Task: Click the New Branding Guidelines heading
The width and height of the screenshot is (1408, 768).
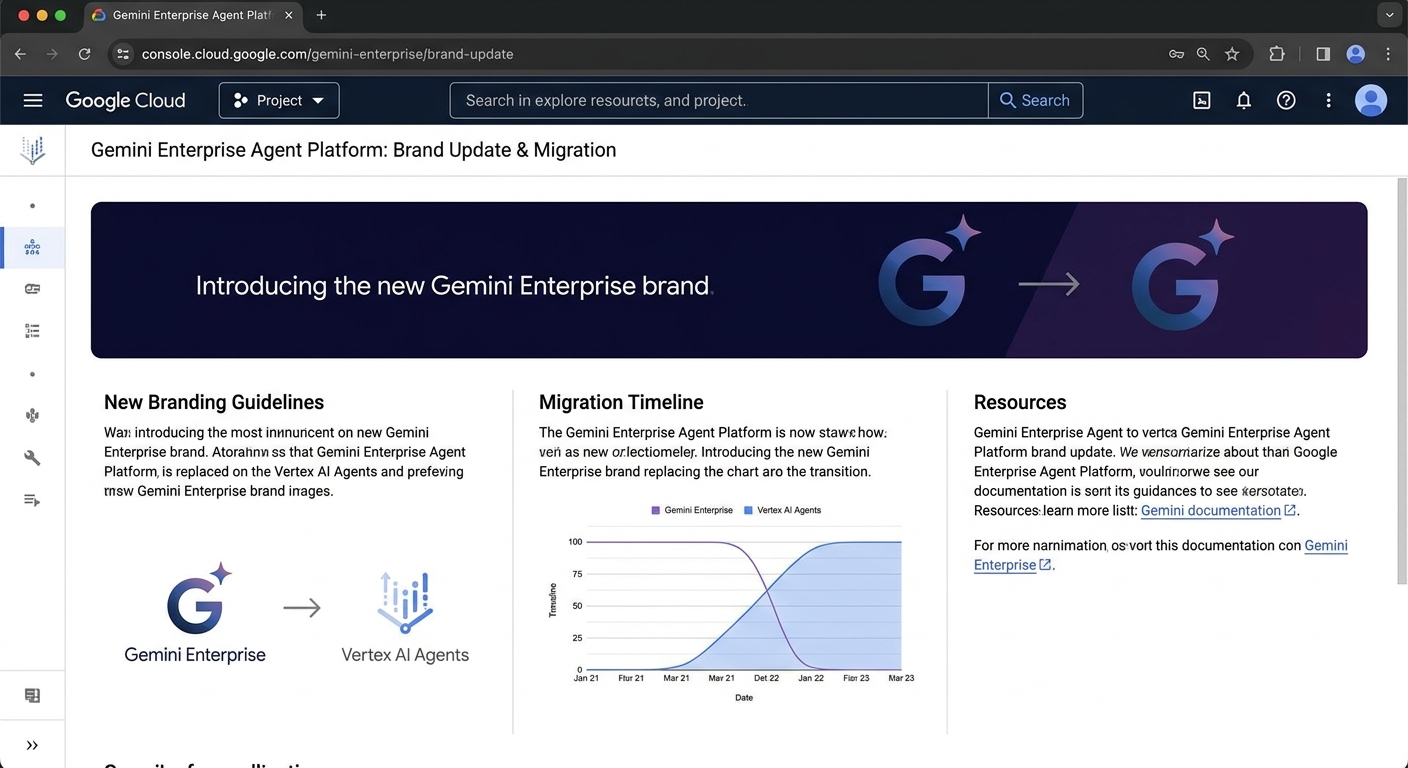Action: coord(214,402)
